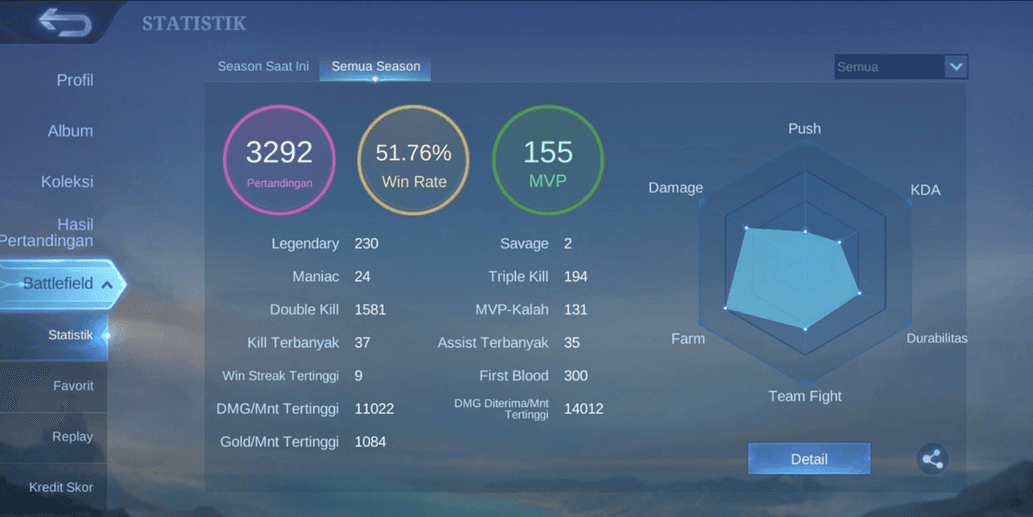This screenshot has height=517, width=1033.
Task: Click the Maniac count 24
Action: click(x=362, y=277)
